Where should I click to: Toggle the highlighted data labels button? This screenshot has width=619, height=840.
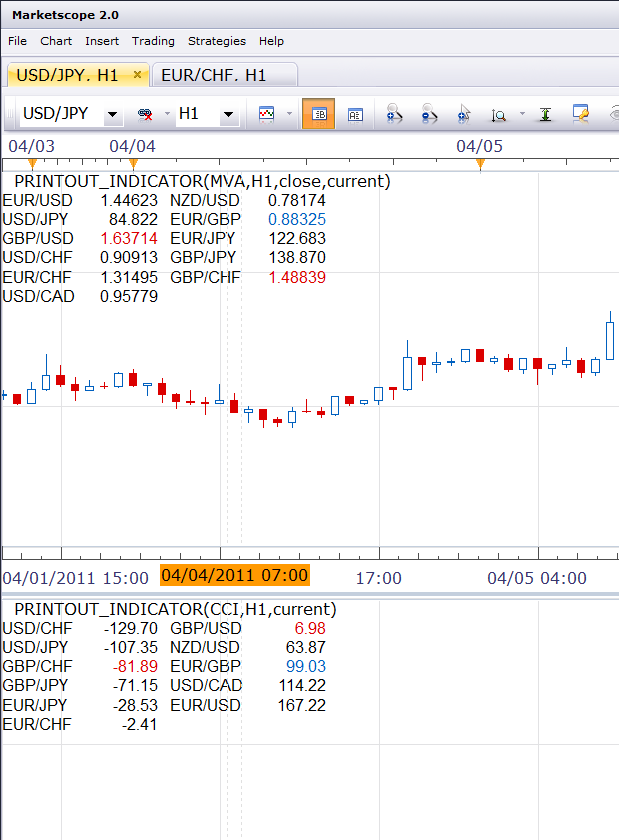point(318,114)
